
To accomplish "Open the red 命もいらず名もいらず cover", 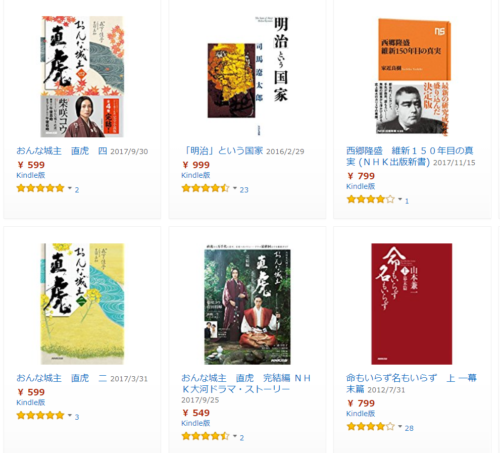I will coord(412,304).
